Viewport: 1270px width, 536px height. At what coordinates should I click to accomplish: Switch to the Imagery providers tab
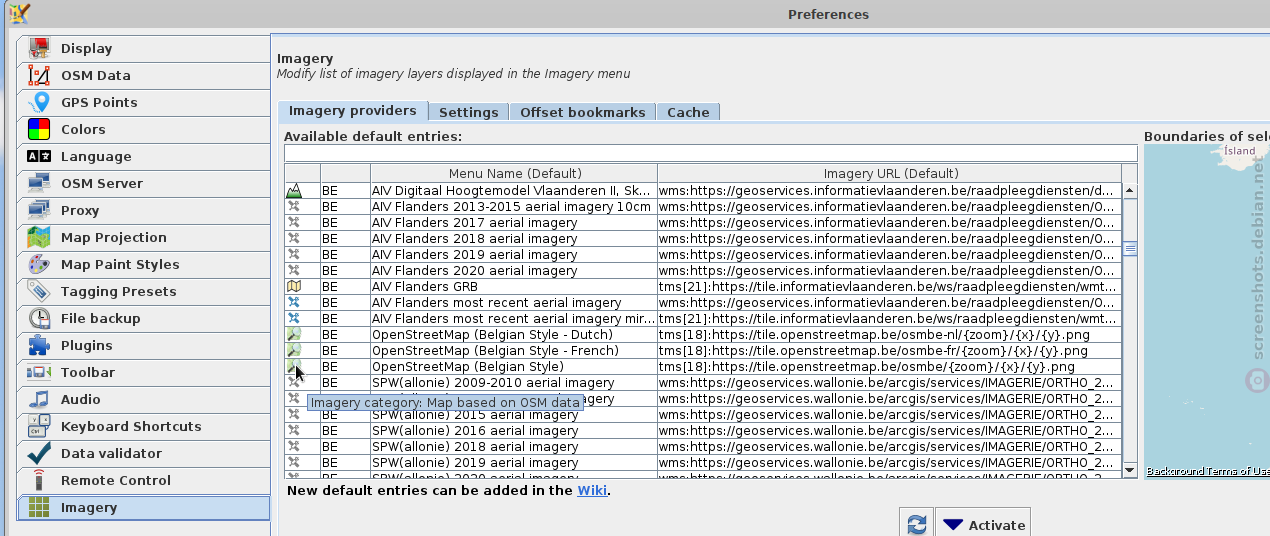point(353,111)
